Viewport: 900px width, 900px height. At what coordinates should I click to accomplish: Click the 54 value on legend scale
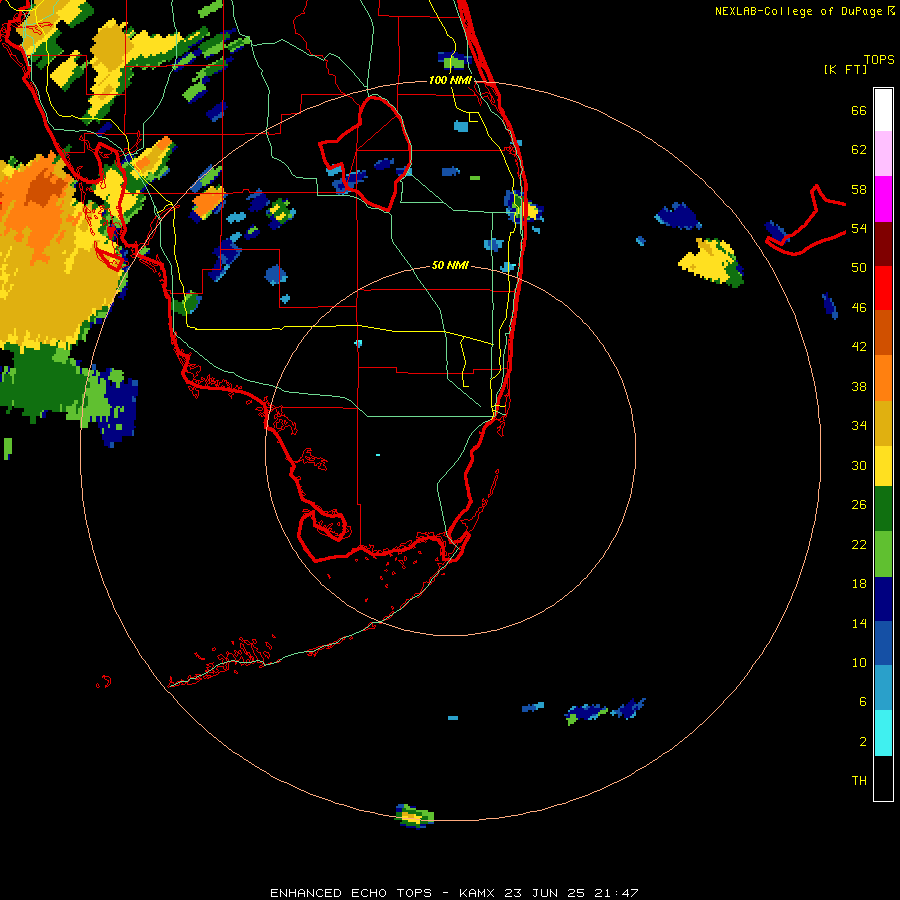click(859, 228)
